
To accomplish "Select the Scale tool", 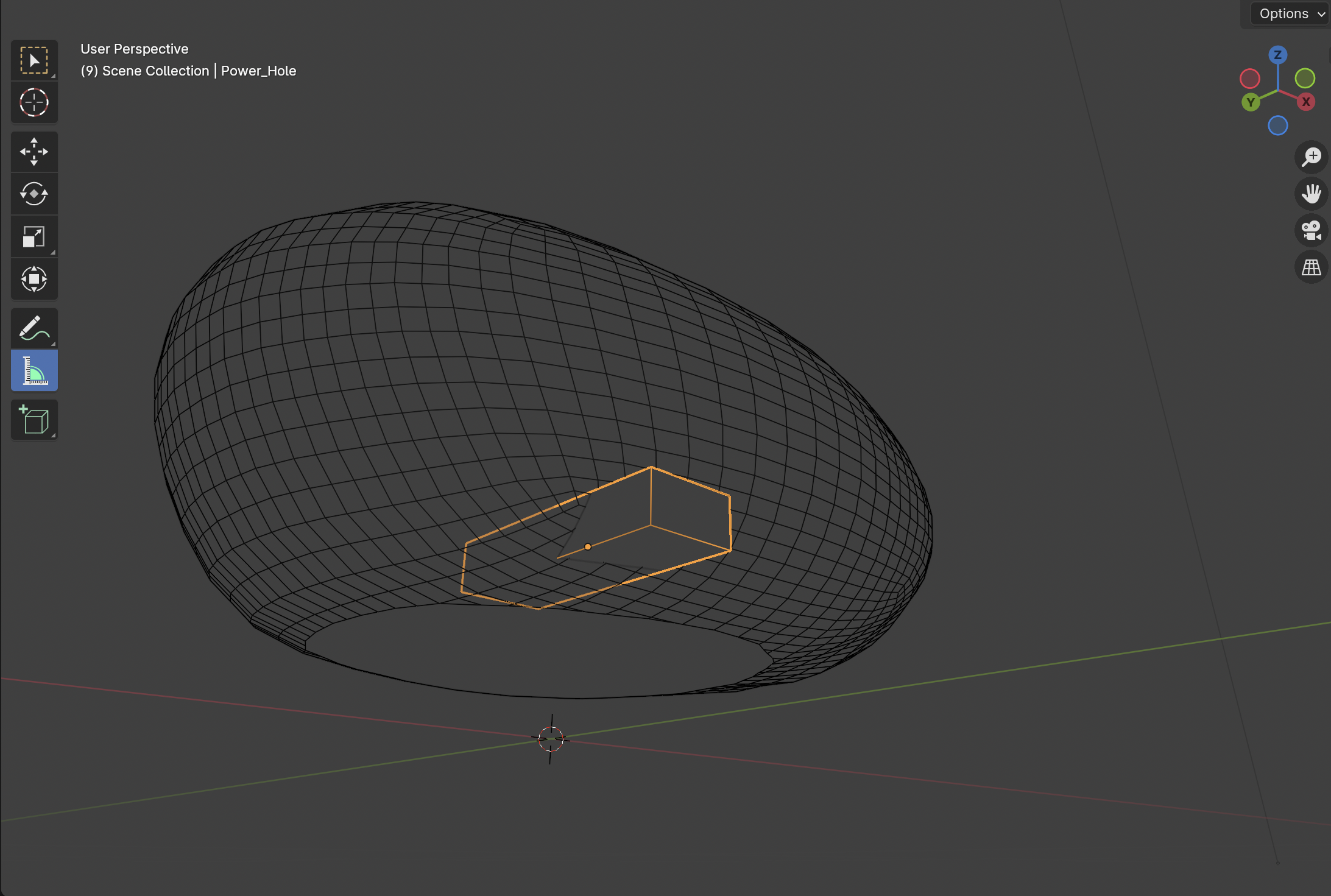I will (34, 236).
